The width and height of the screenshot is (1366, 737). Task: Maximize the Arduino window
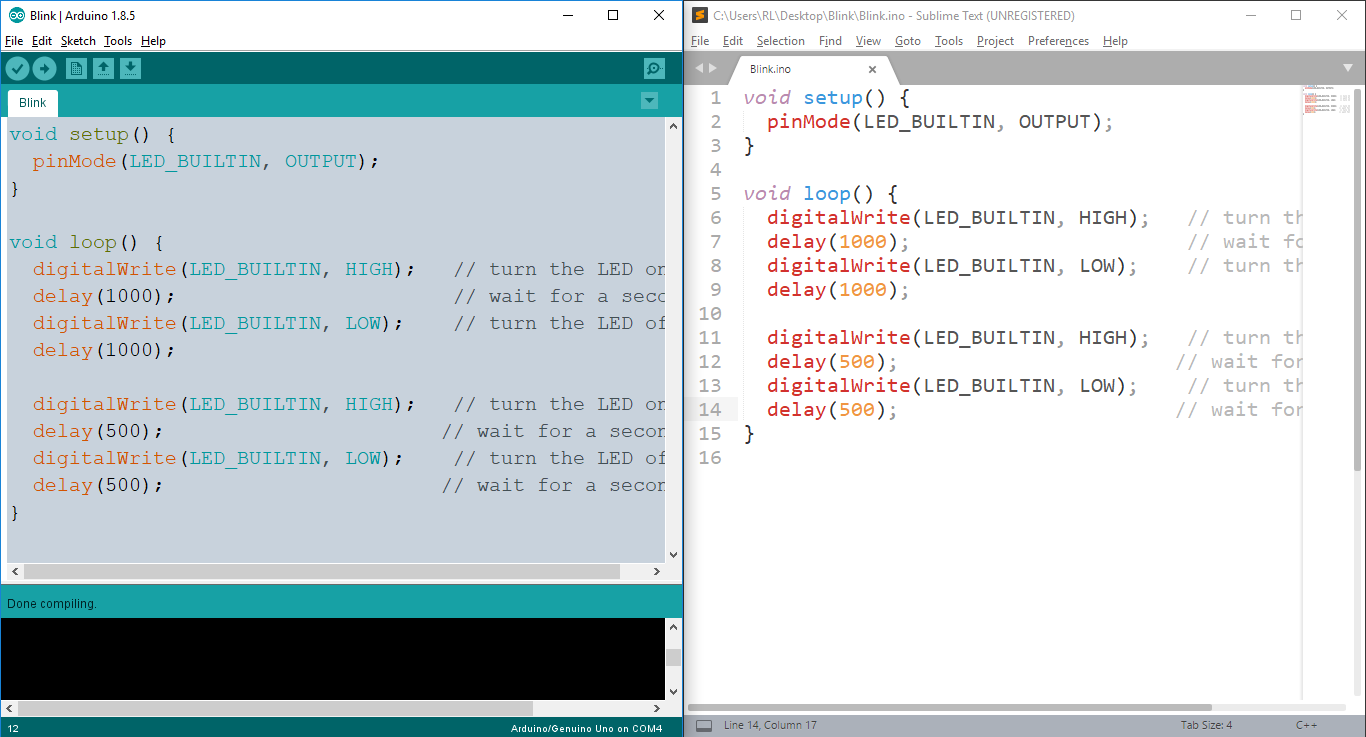point(613,15)
